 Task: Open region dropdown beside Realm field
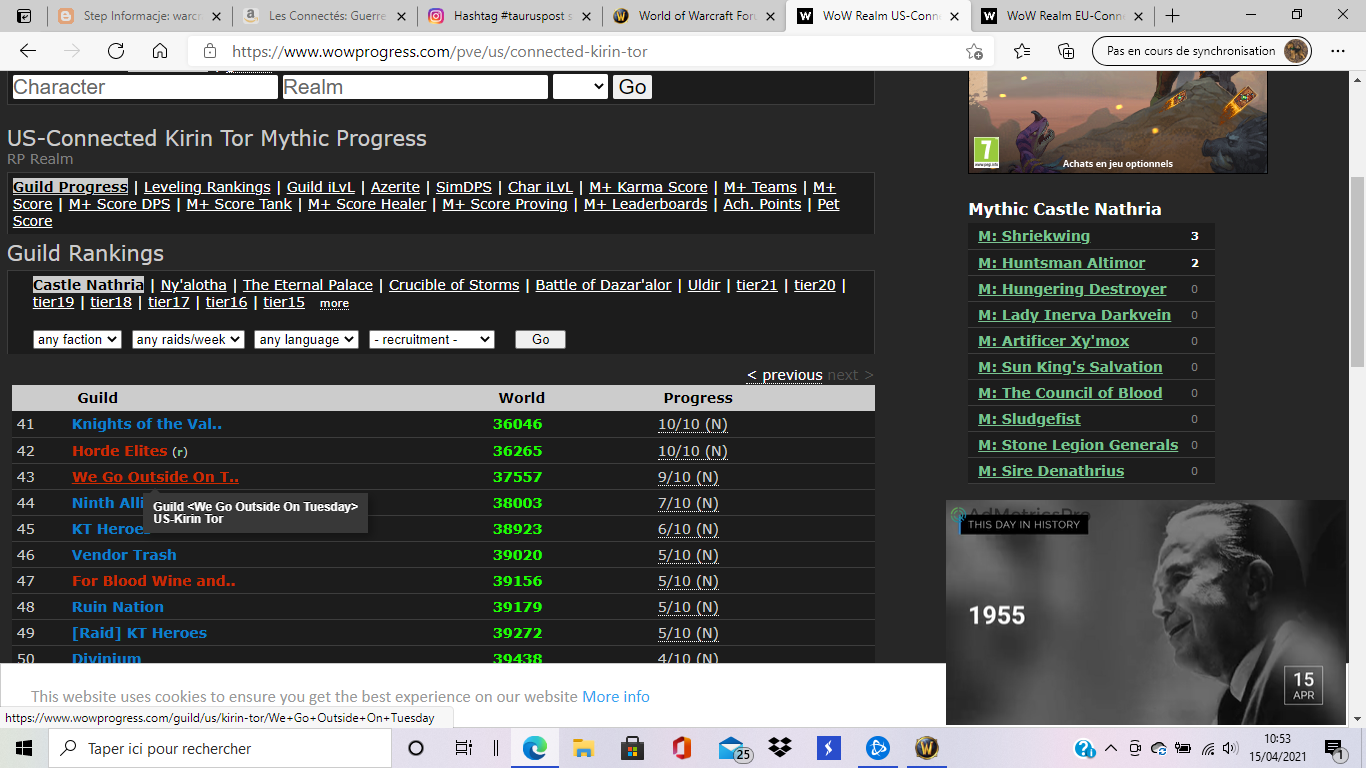click(x=580, y=87)
